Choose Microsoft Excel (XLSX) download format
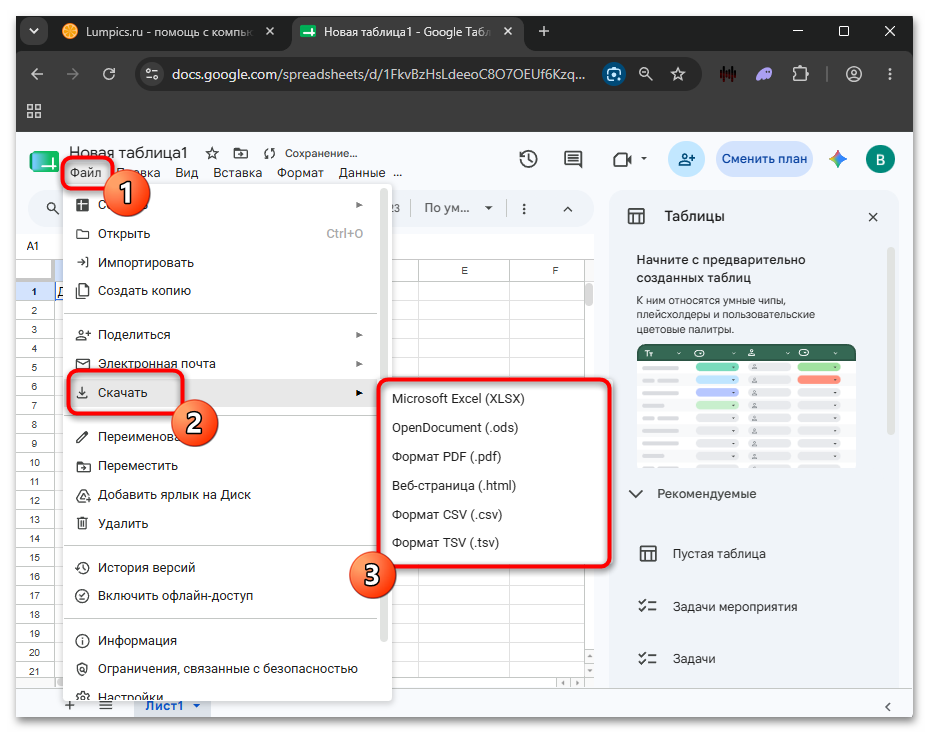This screenshot has height=733, width=929. point(458,399)
